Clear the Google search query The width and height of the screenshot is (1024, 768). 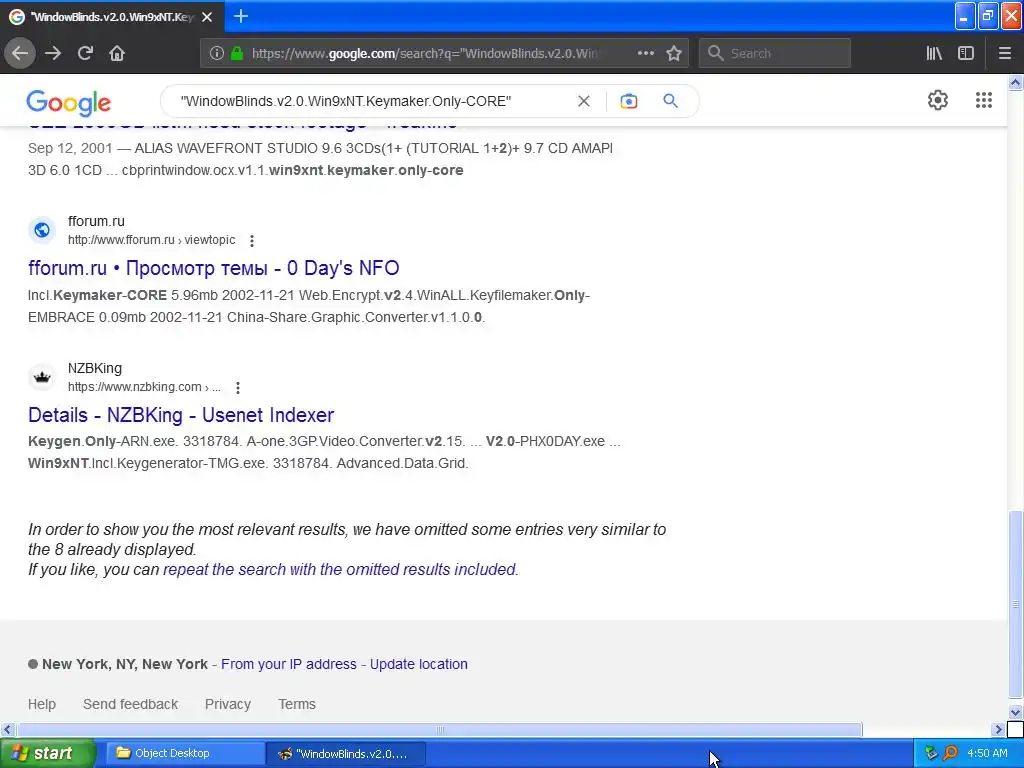(584, 101)
